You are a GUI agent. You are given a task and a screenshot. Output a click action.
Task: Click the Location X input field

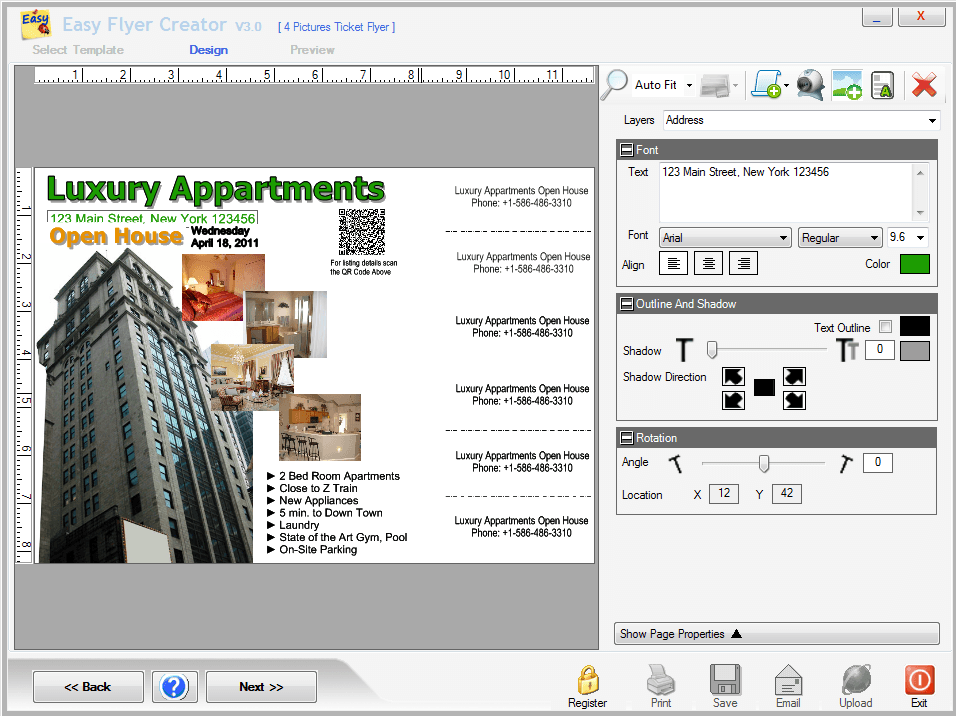coord(724,493)
